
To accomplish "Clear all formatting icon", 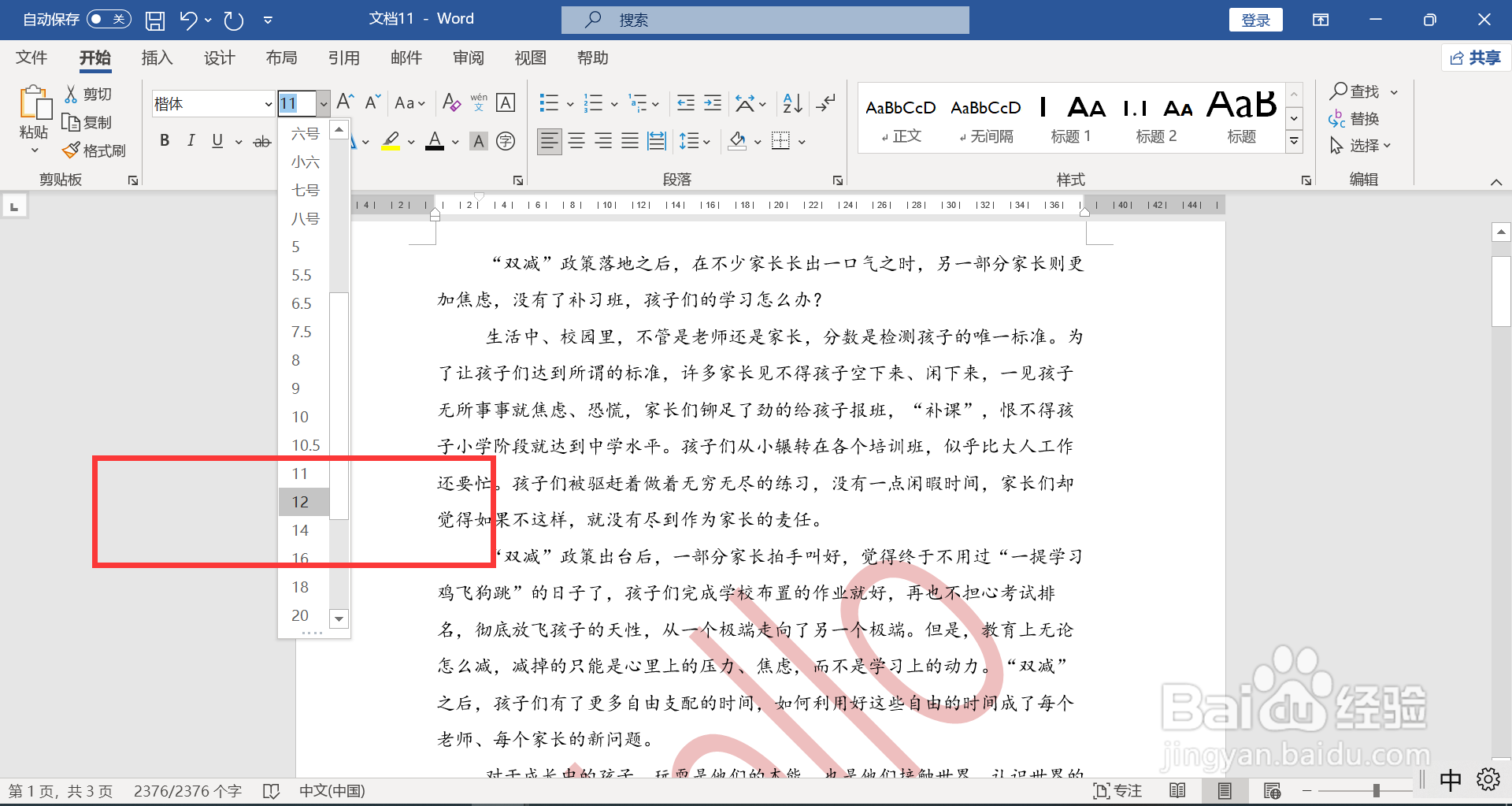I will click(x=451, y=102).
